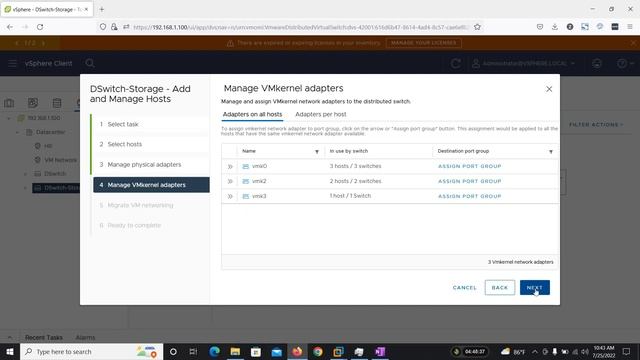Expand the vmk2 row arrow

click(230, 181)
